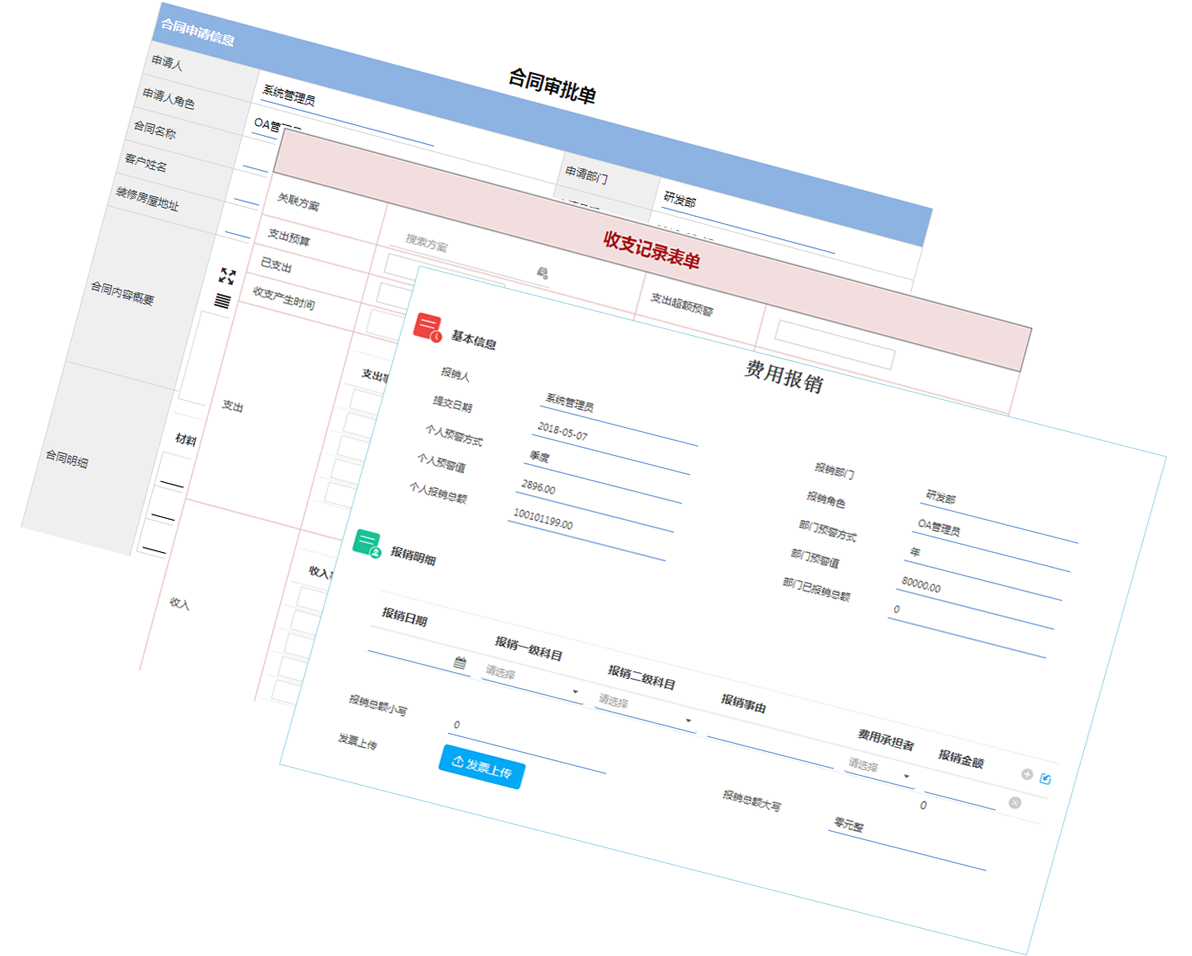Click the red 基本信息 section icon

tap(428, 328)
